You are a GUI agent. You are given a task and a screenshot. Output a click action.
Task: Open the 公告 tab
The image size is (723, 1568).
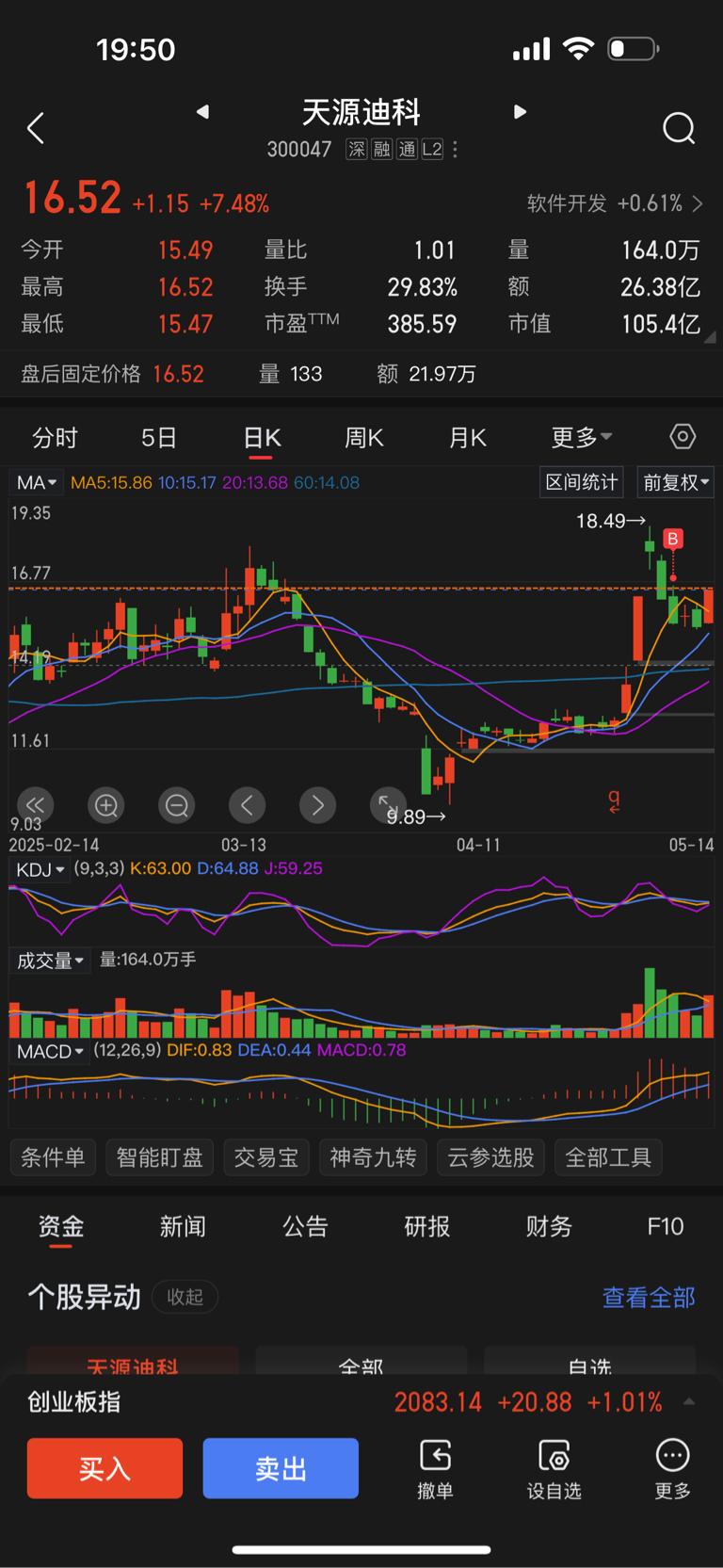pyautogui.click(x=305, y=1226)
